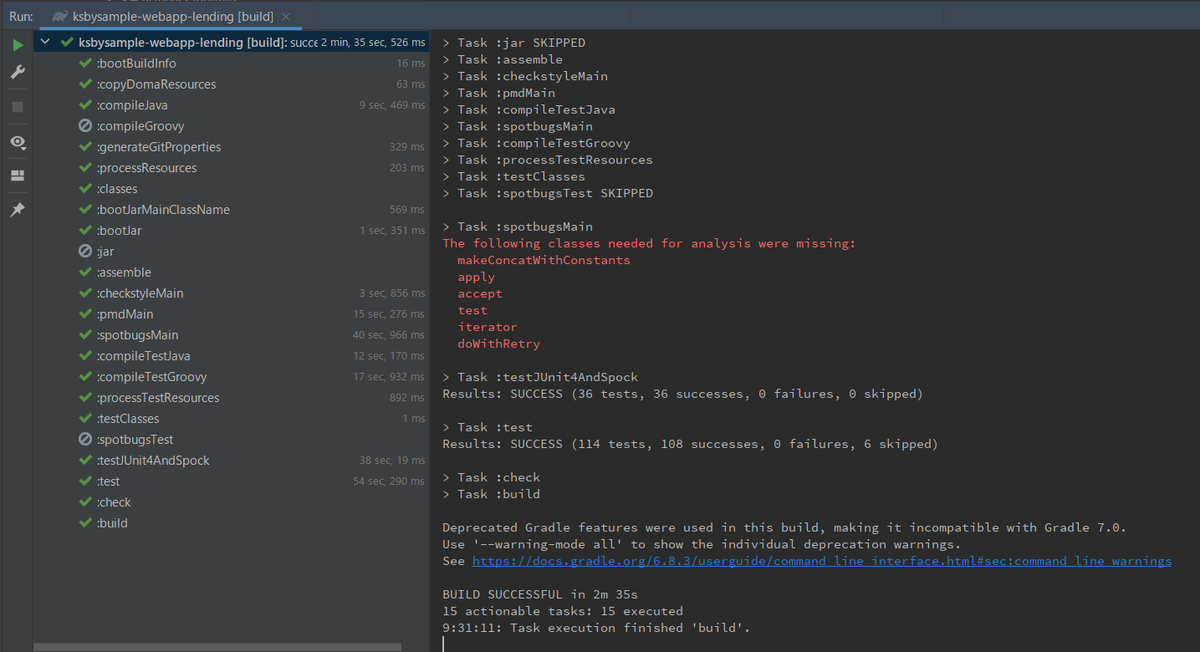Select the :assemble task row

click(231, 273)
